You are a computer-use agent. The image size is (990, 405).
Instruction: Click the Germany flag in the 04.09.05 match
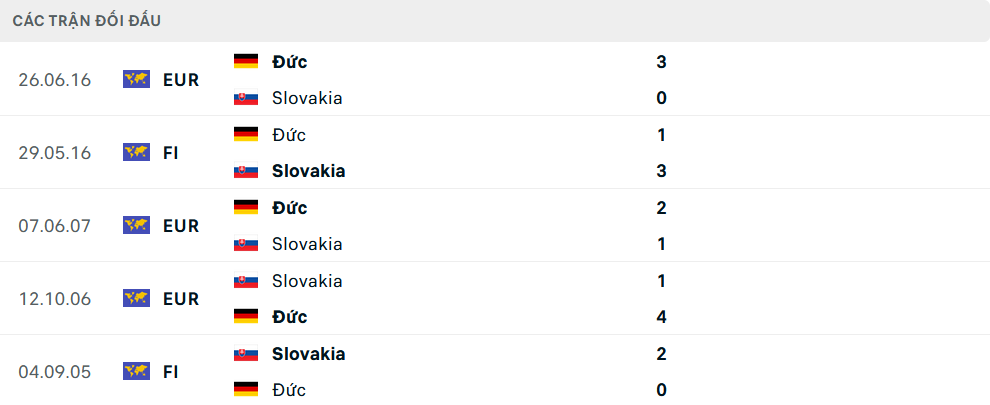[245, 390]
